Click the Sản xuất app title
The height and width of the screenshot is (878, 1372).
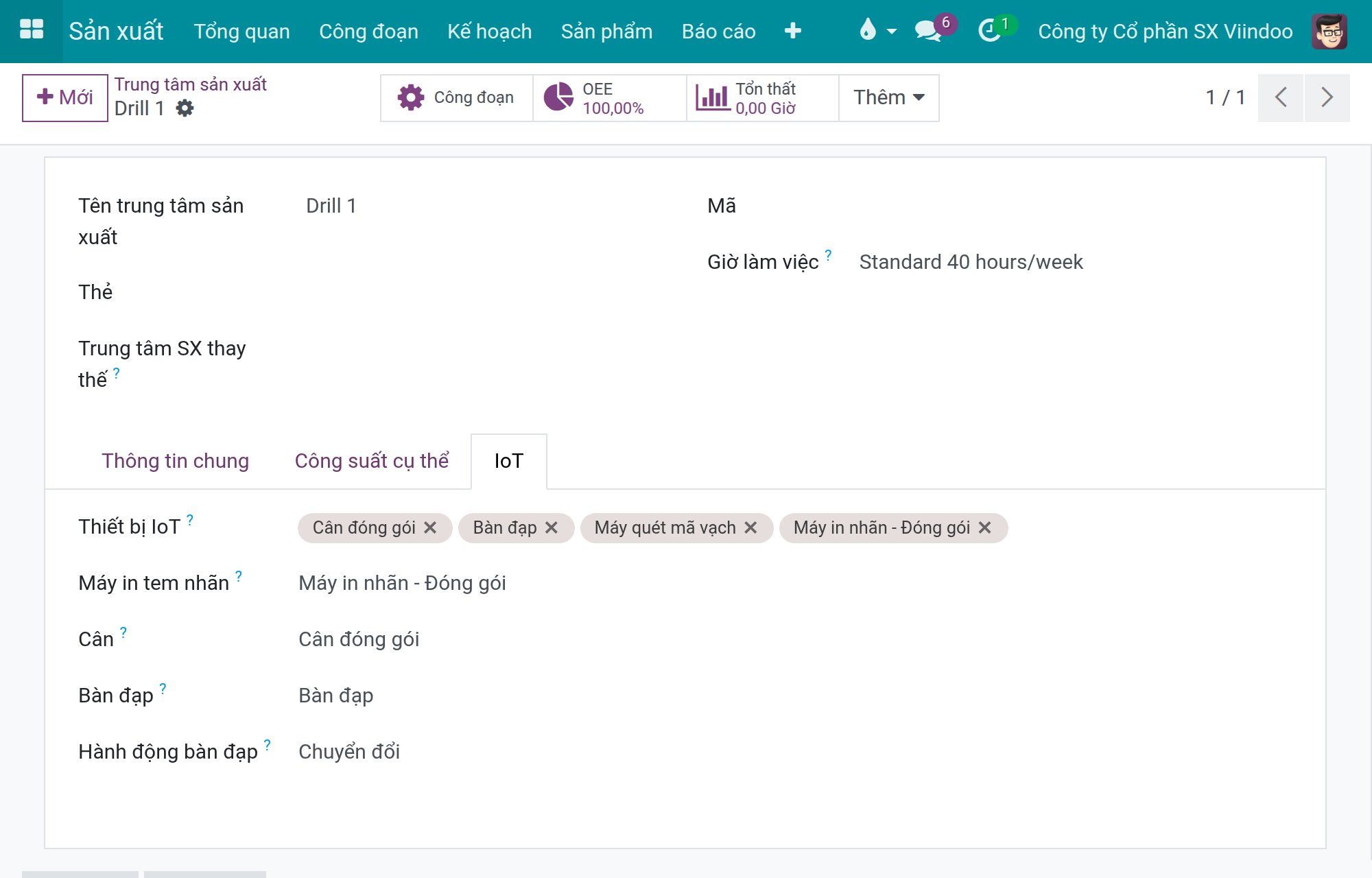click(x=116, y=32)
